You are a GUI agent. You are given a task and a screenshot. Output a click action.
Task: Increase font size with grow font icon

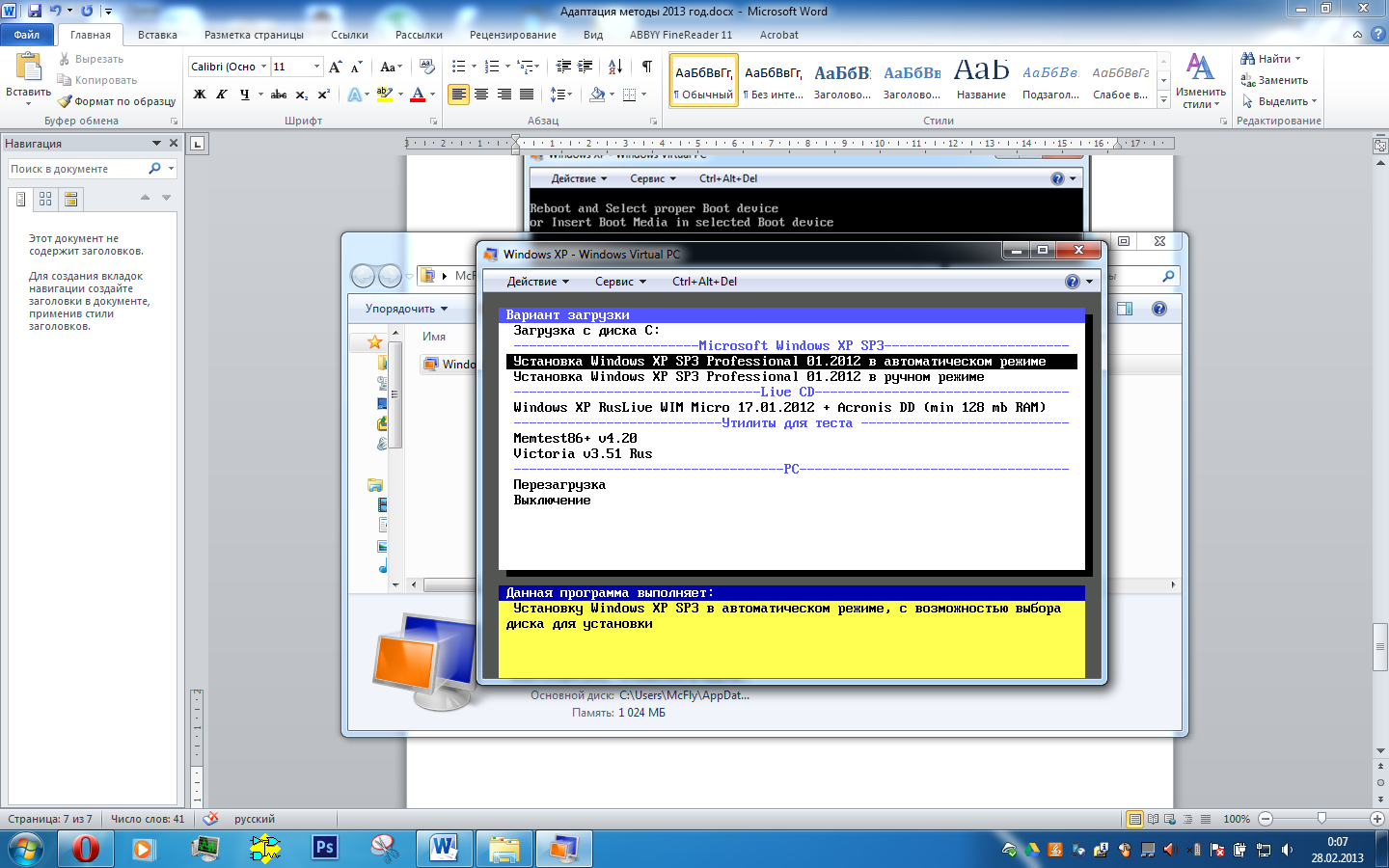click(x=335, y=67)
